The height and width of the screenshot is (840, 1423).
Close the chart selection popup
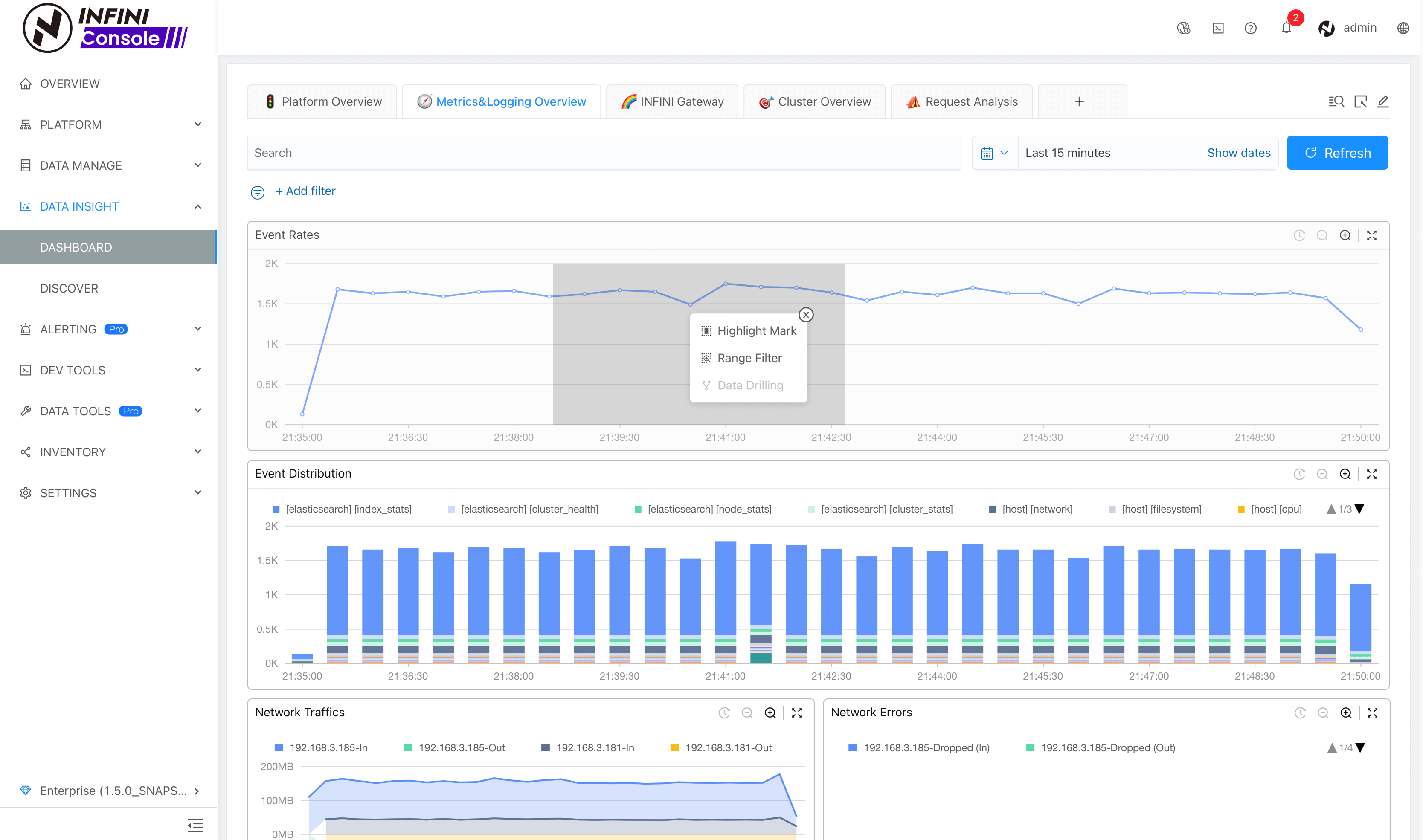806,315
